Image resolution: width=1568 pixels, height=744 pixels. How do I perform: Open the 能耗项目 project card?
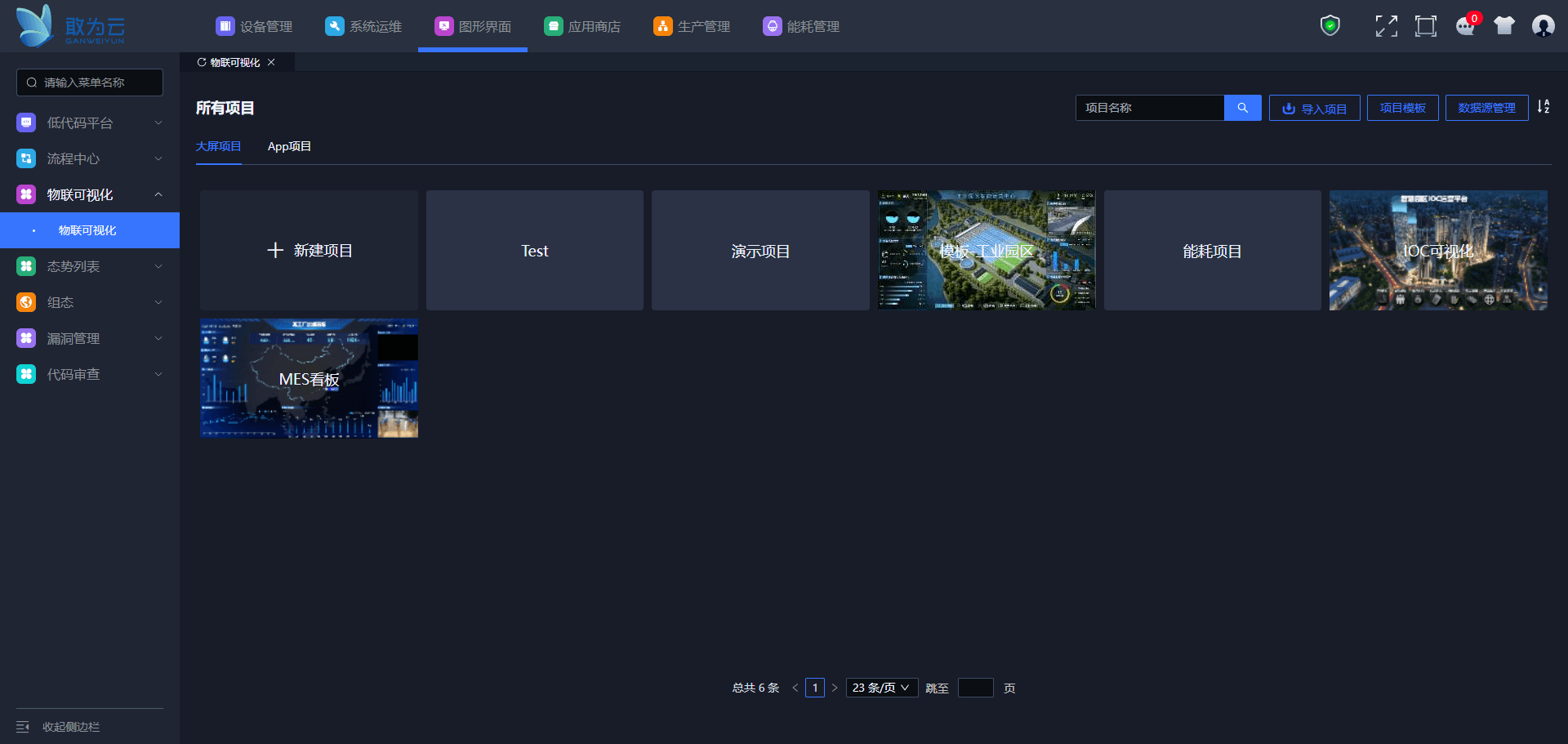click(x=1213, y=251)
